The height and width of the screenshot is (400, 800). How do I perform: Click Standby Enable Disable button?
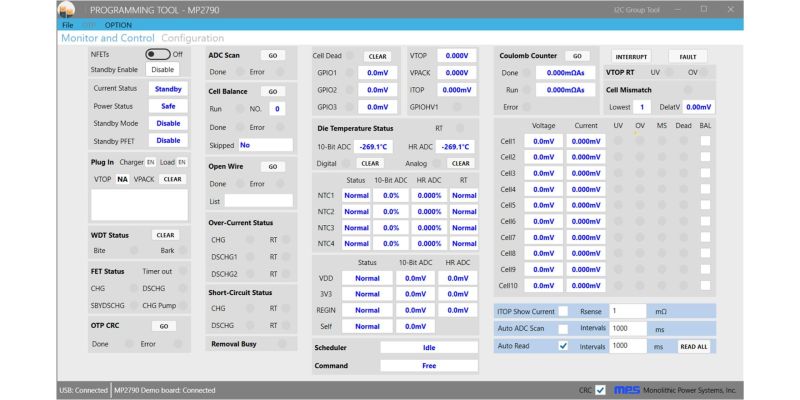(162, 69)
